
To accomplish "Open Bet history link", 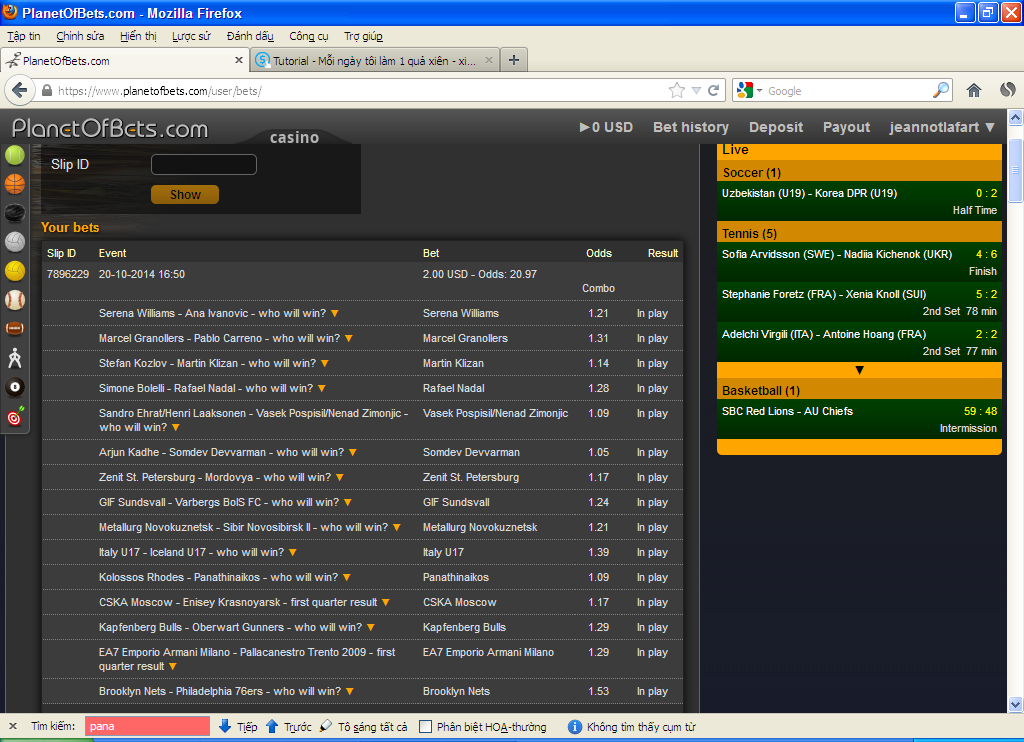I will [691, 127].
